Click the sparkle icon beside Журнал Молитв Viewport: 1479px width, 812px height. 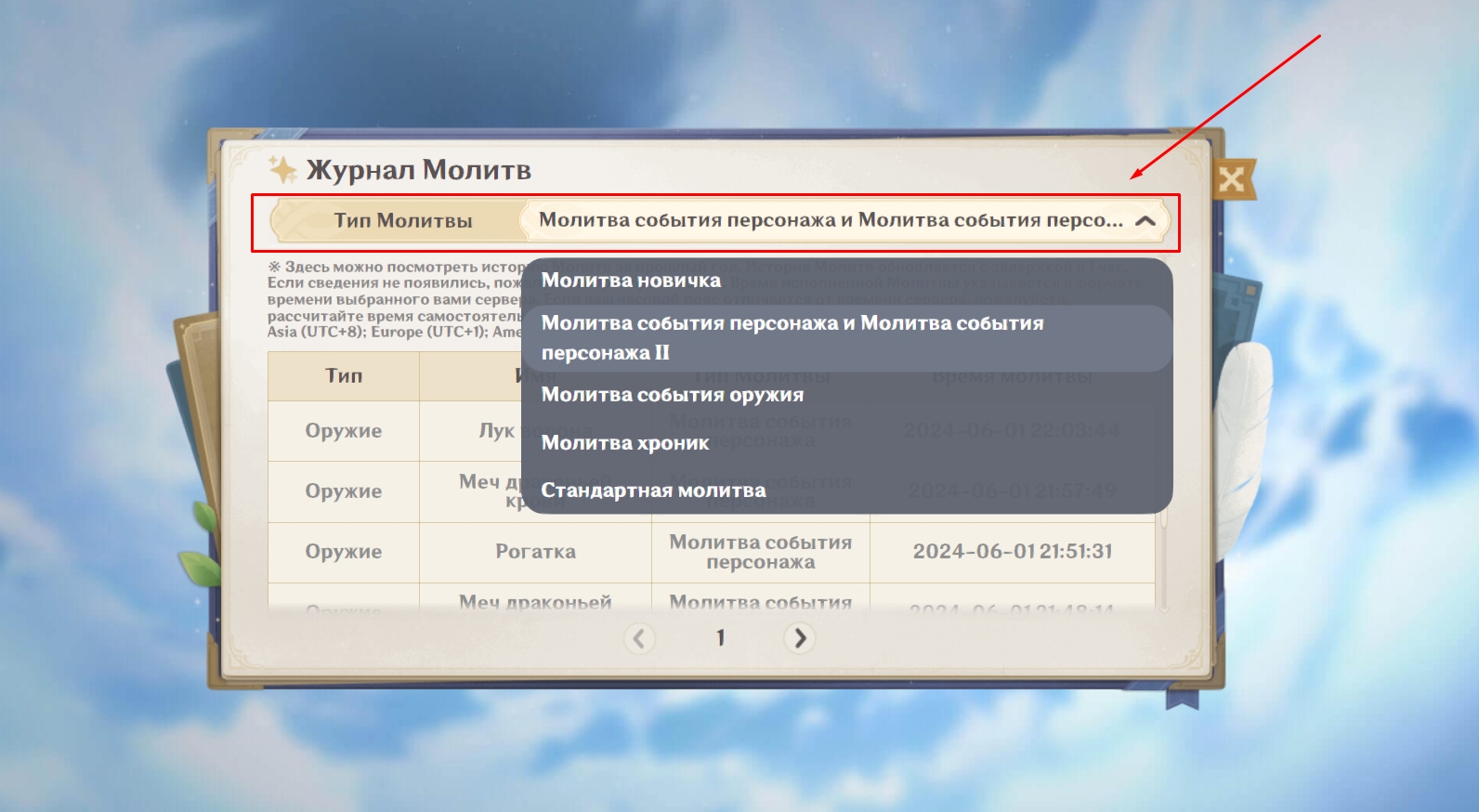[281, 169]
